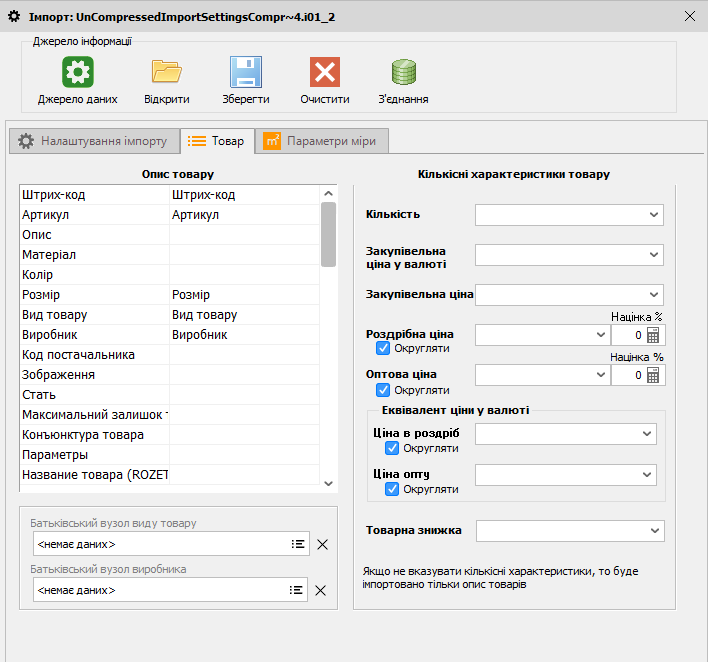
Task: Select the Штрих-код row in Опис товару
Action: [95, 195]
